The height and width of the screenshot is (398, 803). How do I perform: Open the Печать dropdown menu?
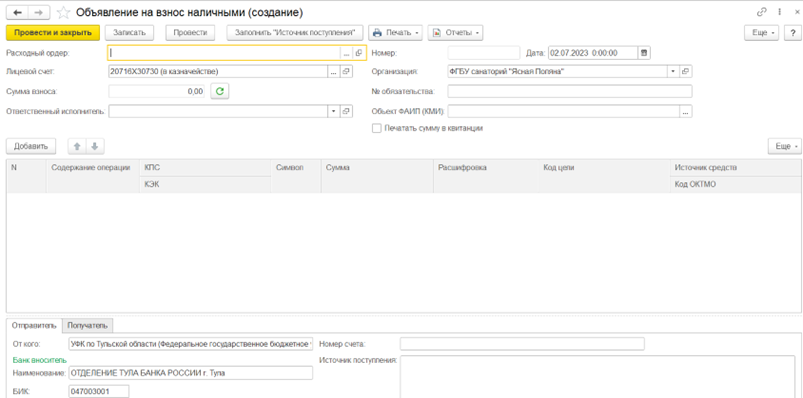[x=395, y=32]
